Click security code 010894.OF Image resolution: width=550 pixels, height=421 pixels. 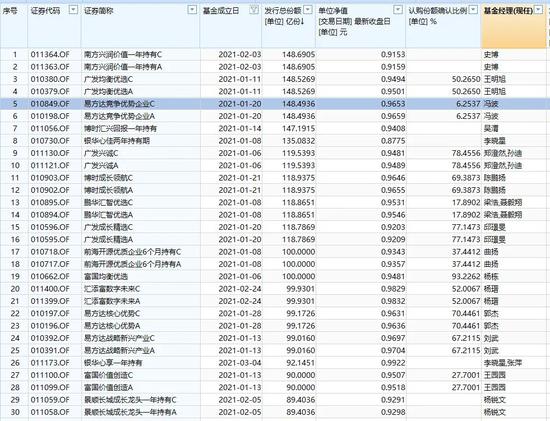tap(50, 215)
